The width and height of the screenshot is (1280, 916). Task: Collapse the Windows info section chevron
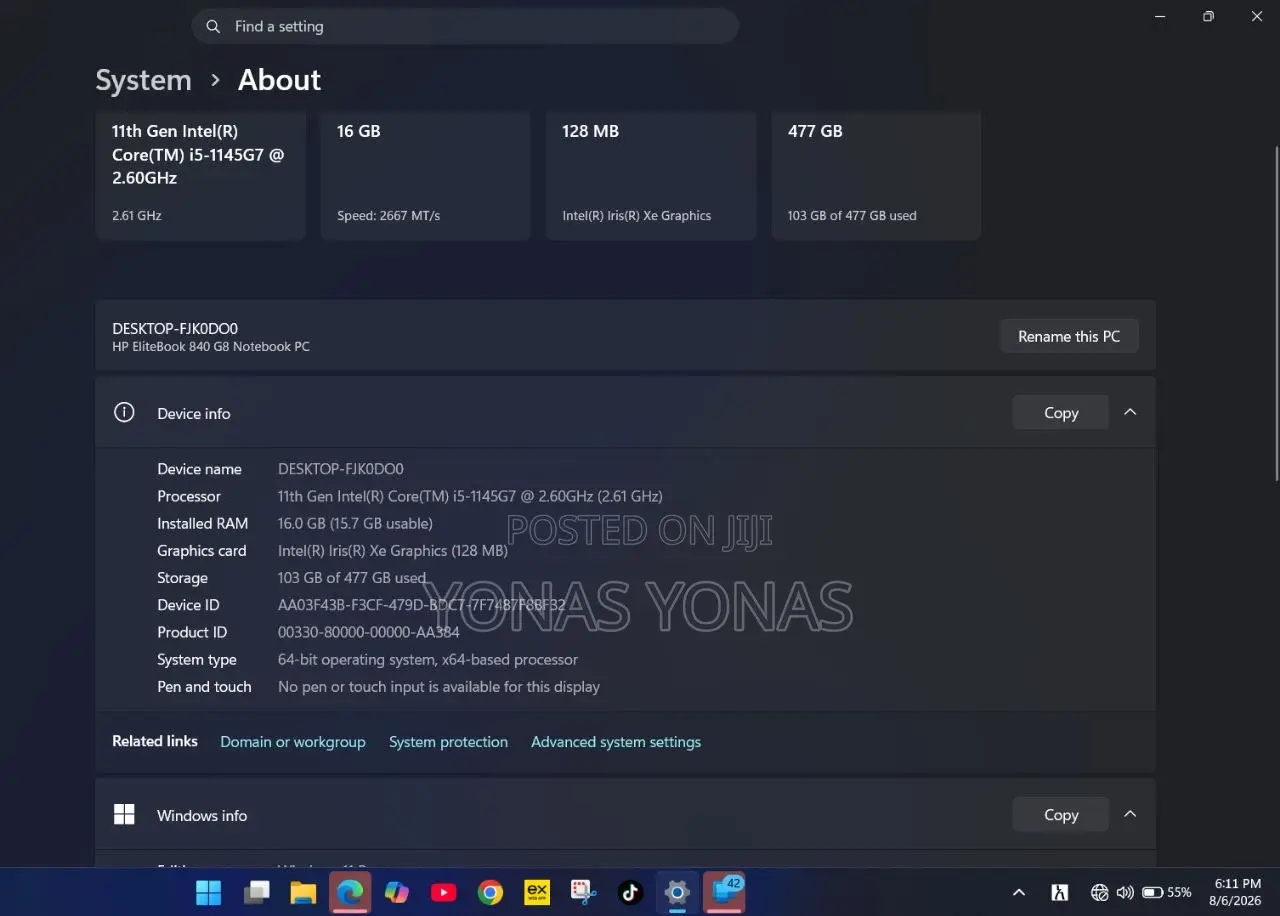tap(1130, 814)
